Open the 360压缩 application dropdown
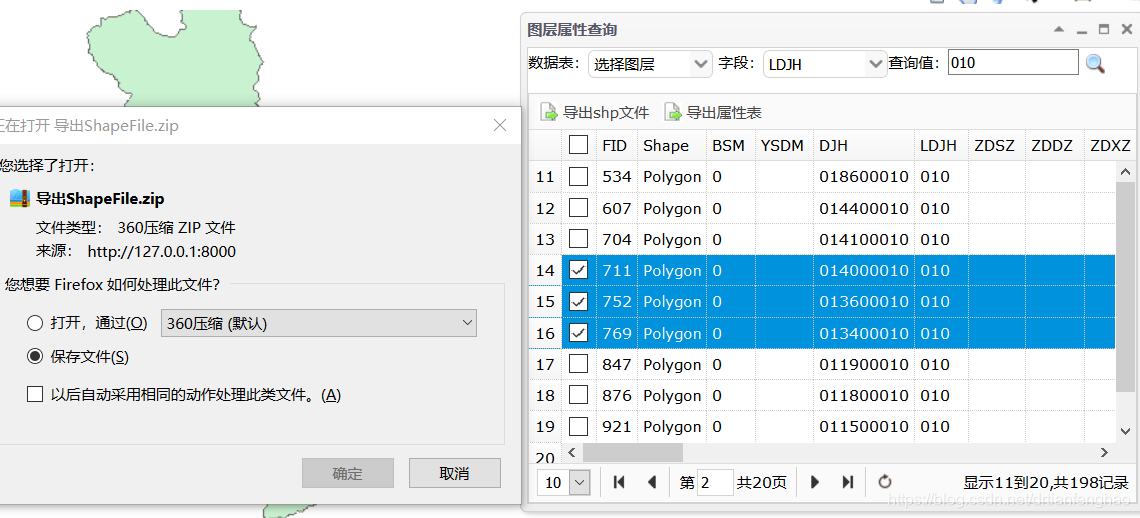Image resolution: width=1140 pixels, height=518 pixels. 318,323
